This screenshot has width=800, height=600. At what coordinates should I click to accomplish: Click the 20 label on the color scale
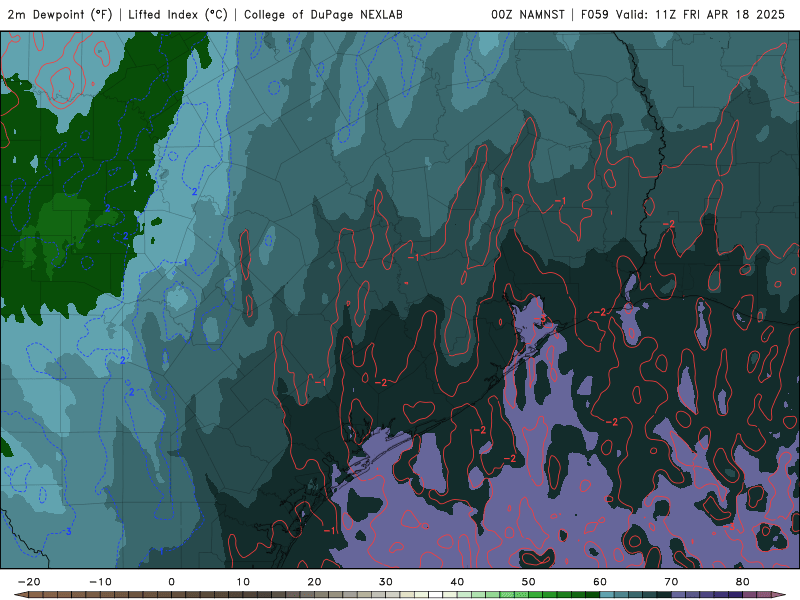pyautogui.click(x=314, y=582)
